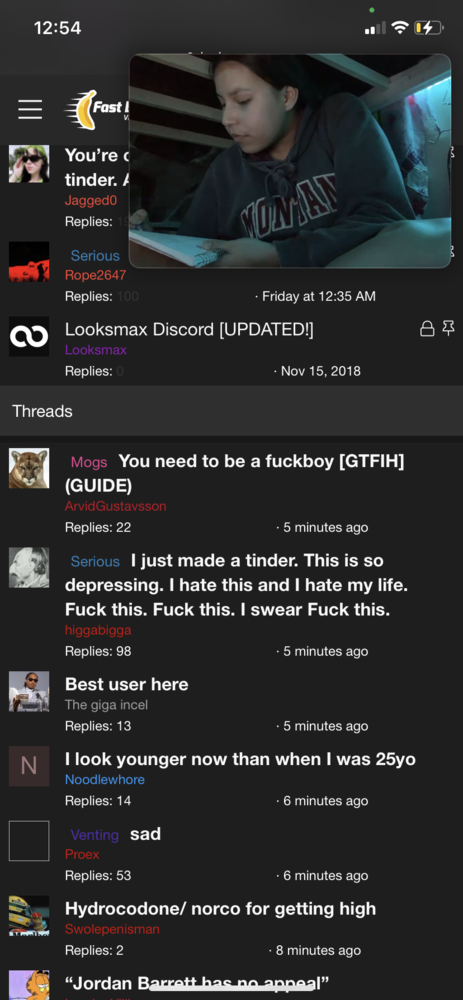The image size is (463, 1000).
Task: Open user profile Swolepenisman
Action: (x=112, y=929)
